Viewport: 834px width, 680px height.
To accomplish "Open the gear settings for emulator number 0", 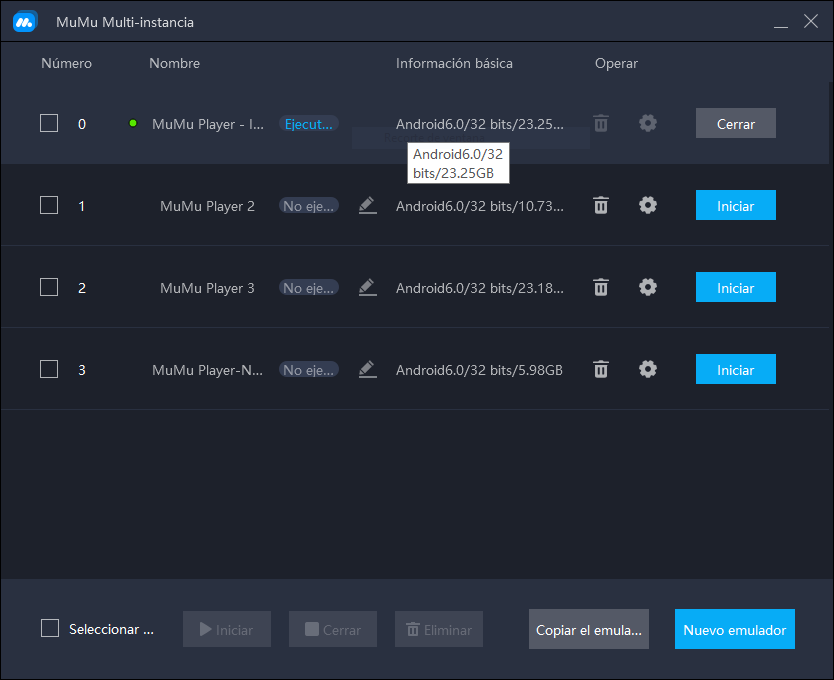I will (648, 123).
